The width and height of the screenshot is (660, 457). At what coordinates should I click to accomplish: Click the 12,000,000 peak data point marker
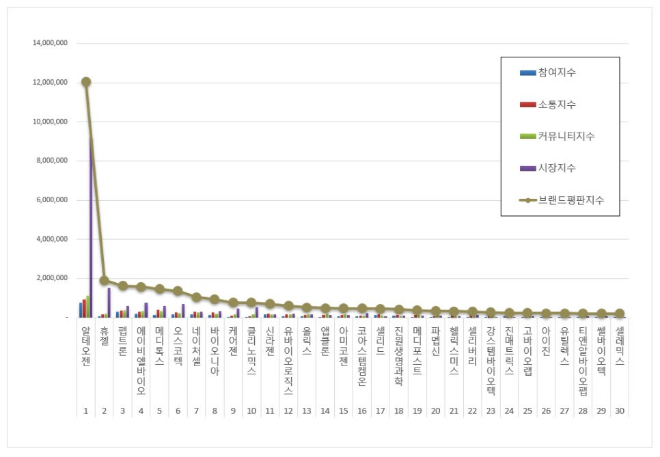pos(86,82)
